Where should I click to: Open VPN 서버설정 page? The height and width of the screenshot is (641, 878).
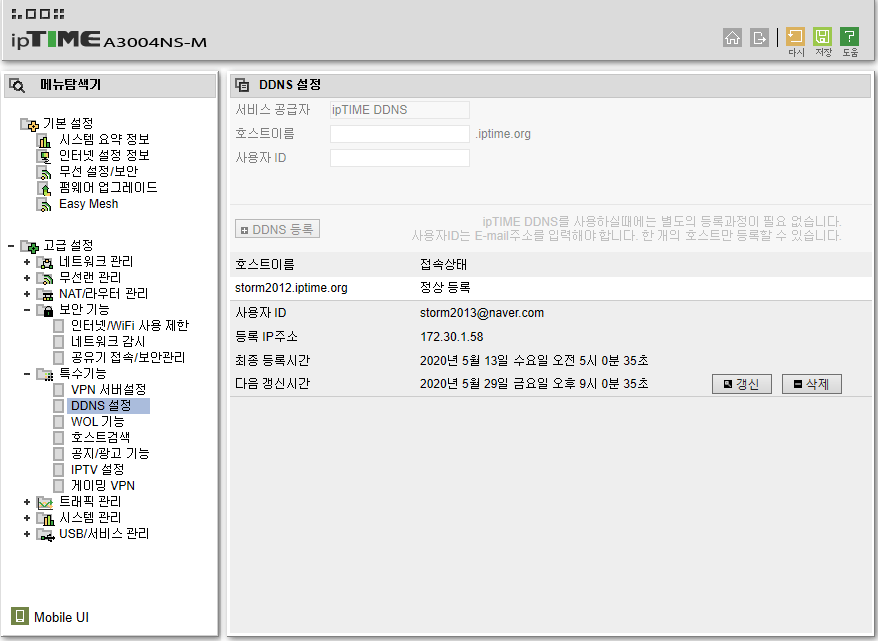[109, 390]
